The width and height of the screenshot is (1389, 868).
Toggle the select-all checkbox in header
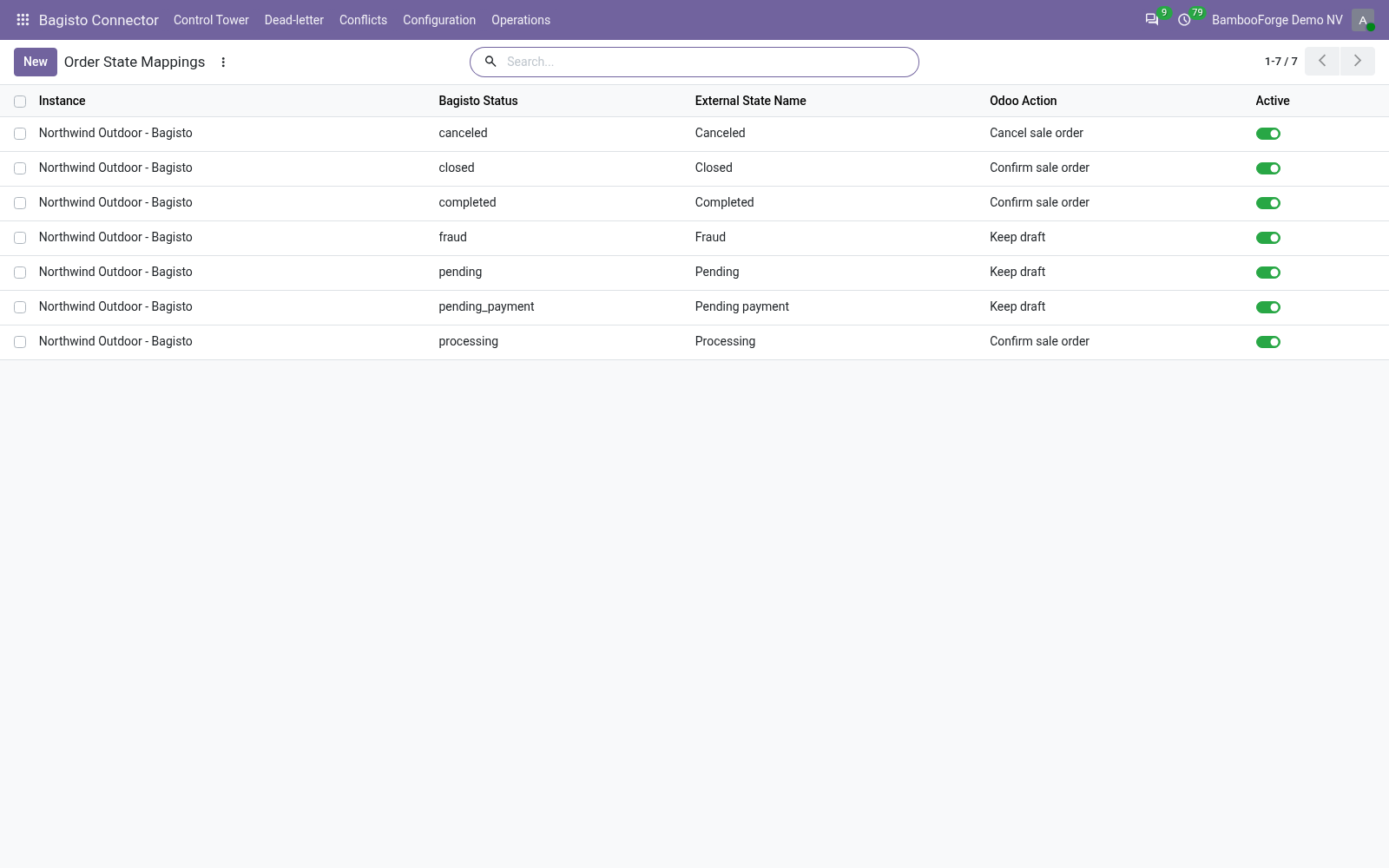20,102
